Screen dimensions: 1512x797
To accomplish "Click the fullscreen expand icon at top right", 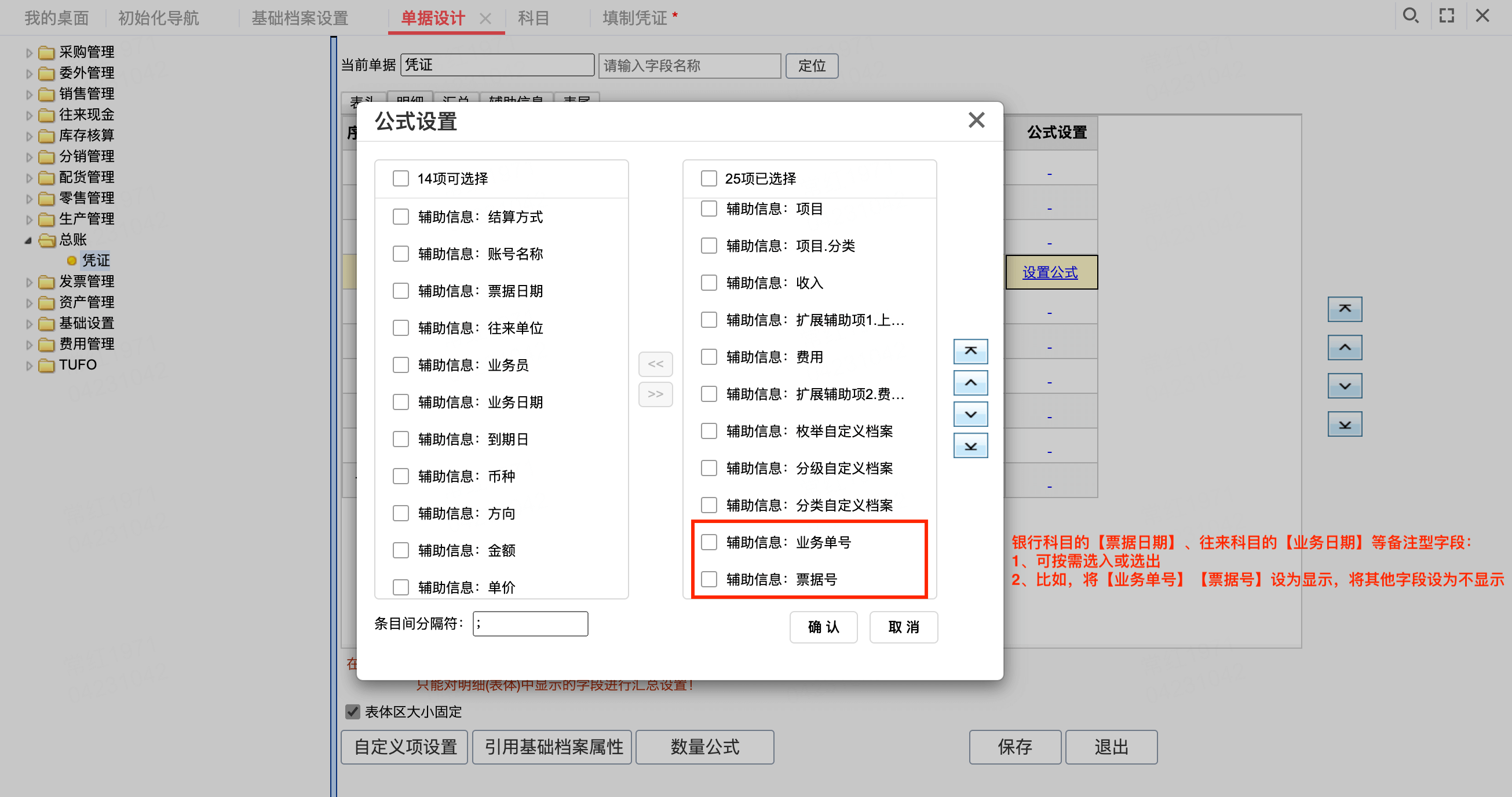I will click(x=1447, y=16).
